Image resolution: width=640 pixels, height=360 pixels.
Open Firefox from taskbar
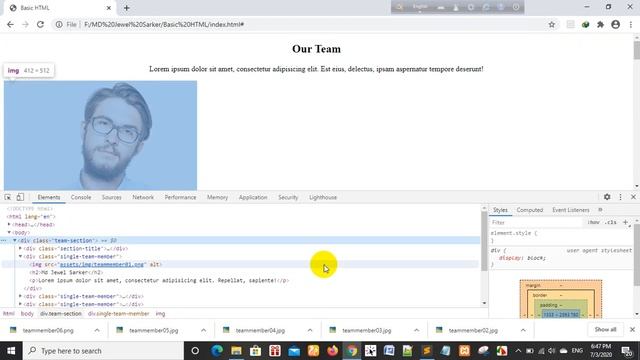tap(332, 351)
